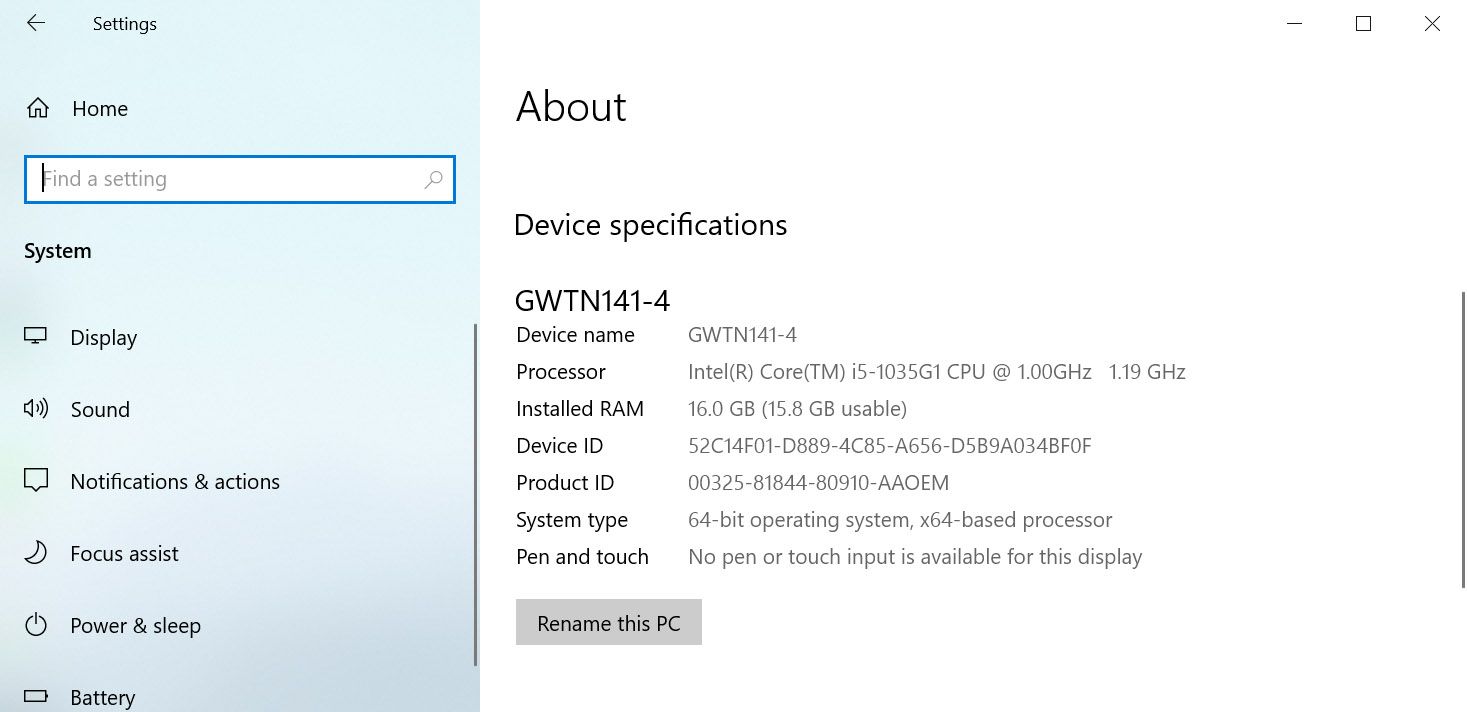
Task: Click the Pen and touch label
Action: (x=582, y=557)
